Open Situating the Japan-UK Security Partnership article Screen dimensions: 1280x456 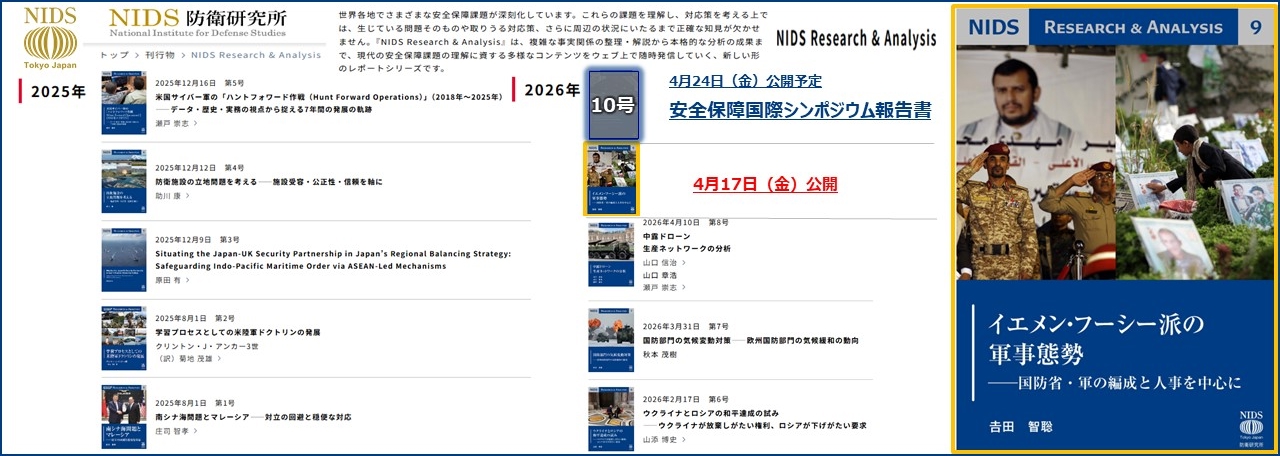coord(332,260)
